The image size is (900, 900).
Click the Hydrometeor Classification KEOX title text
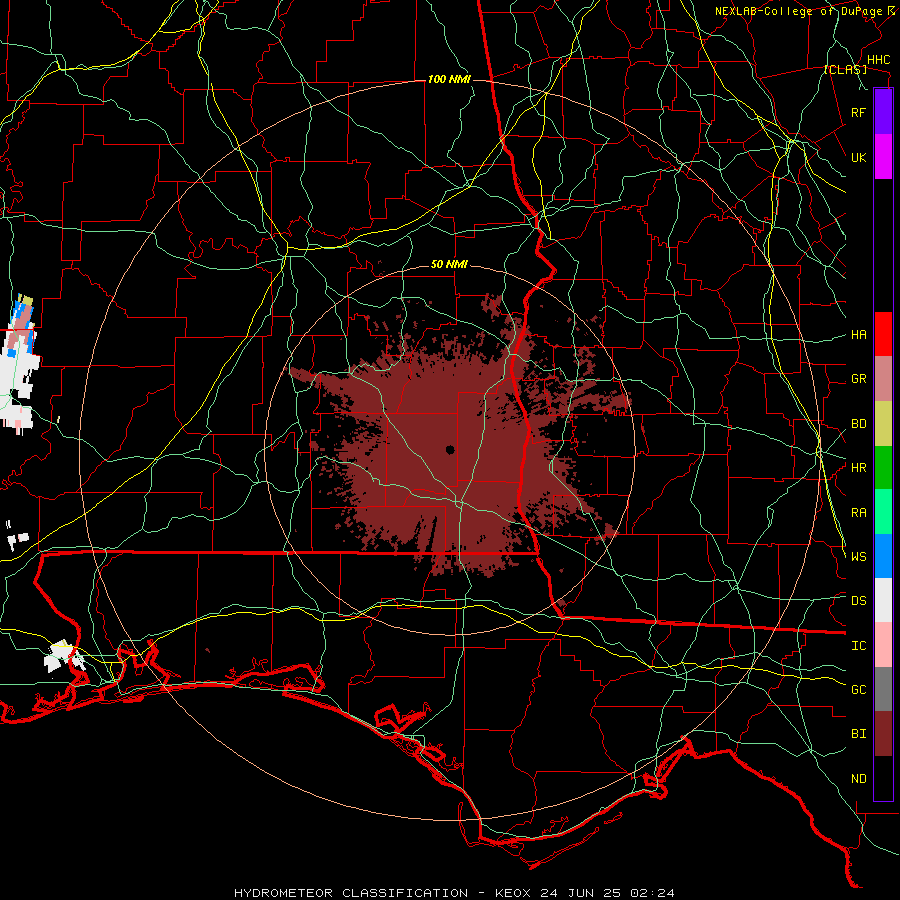click(454, 893)
